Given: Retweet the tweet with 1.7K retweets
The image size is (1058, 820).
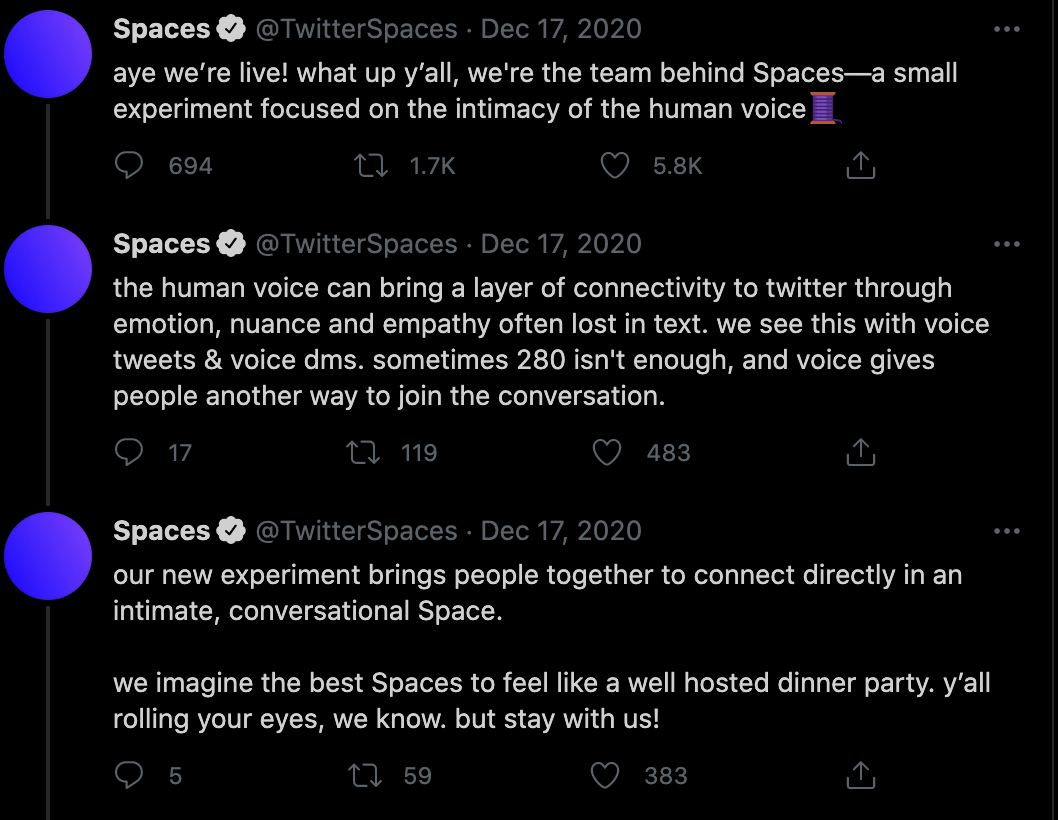Looking at the screenshot, I should coord(372,166).
